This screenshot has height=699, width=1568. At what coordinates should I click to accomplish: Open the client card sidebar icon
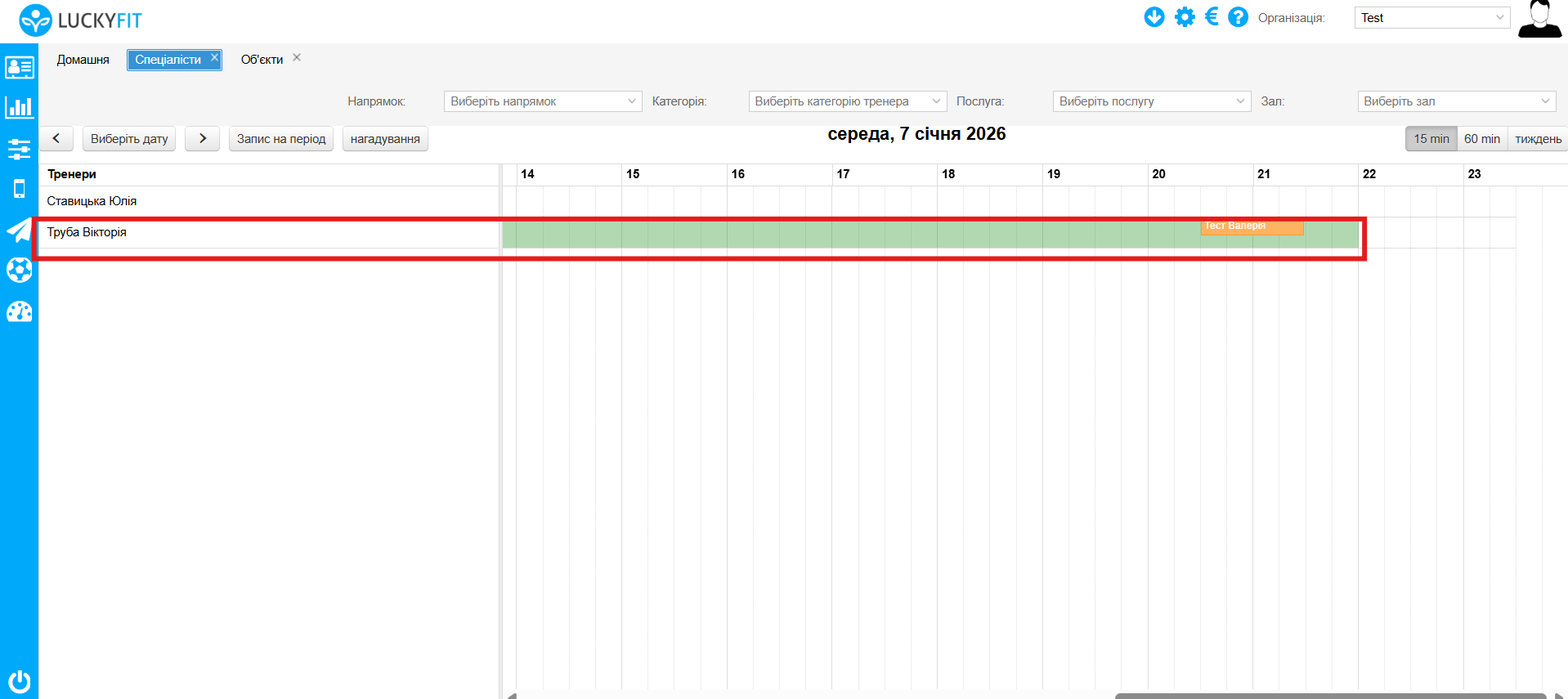[x=19, y=67]
